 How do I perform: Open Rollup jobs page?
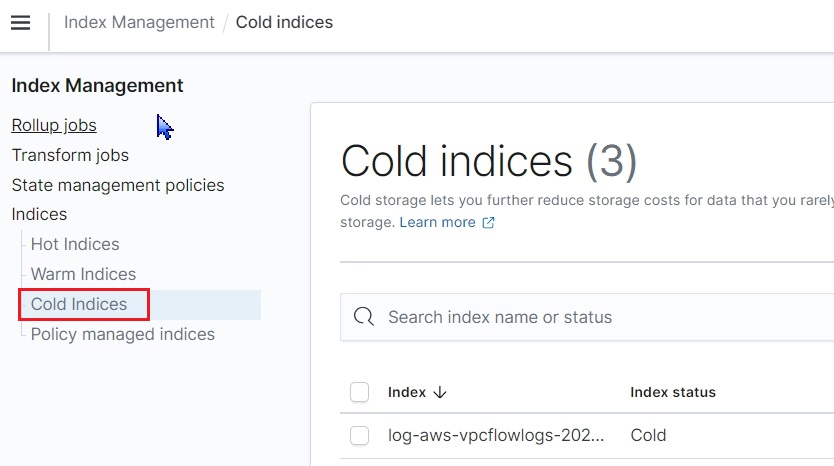click(54, 126)
